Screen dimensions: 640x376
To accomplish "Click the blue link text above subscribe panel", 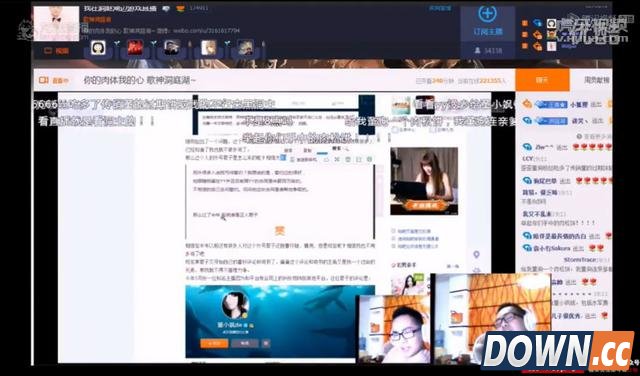I will point(440,8).
